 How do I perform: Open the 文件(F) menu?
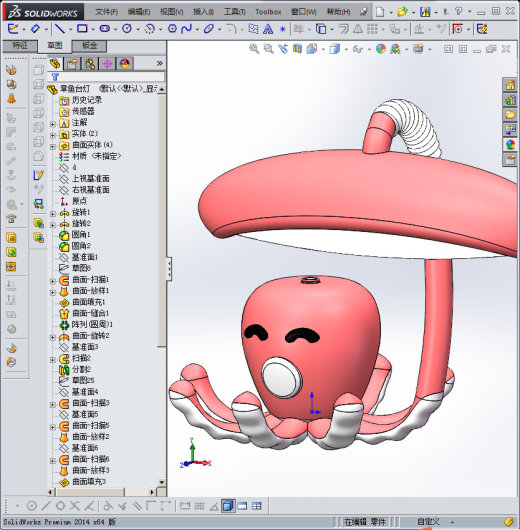pyautogui.click(x=106, y=12)
